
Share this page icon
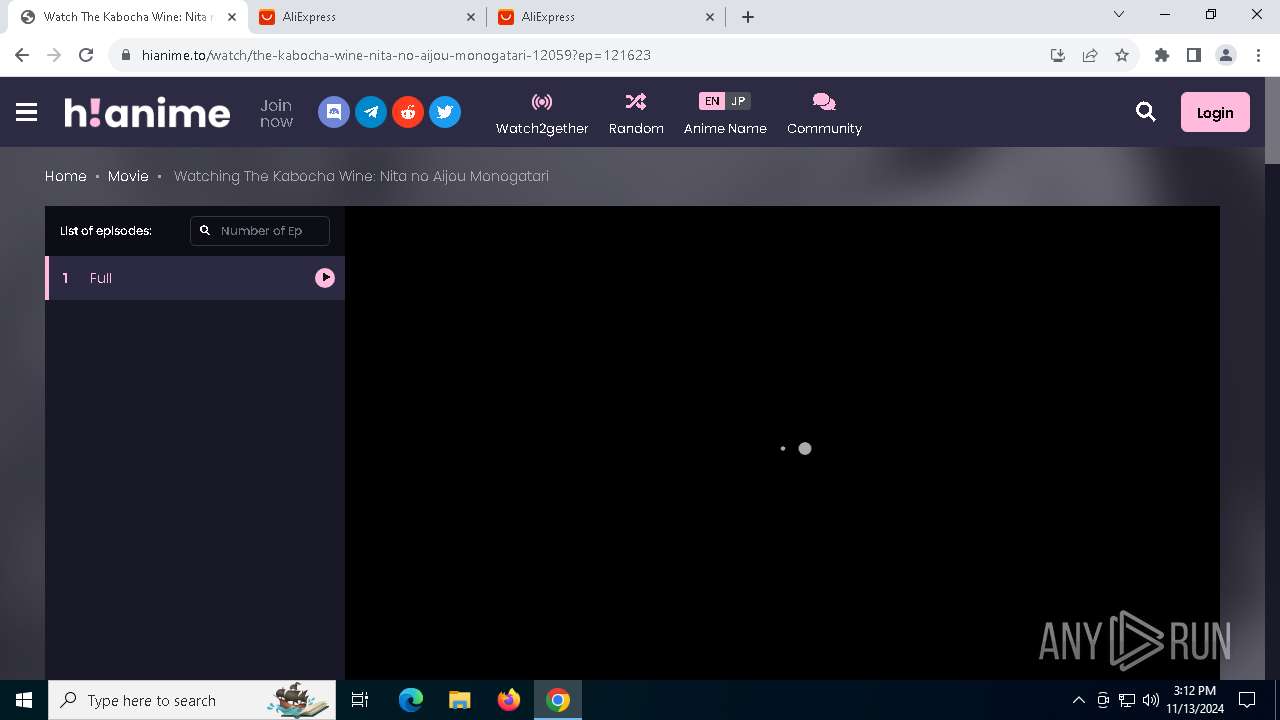[x=1090, y=55]
